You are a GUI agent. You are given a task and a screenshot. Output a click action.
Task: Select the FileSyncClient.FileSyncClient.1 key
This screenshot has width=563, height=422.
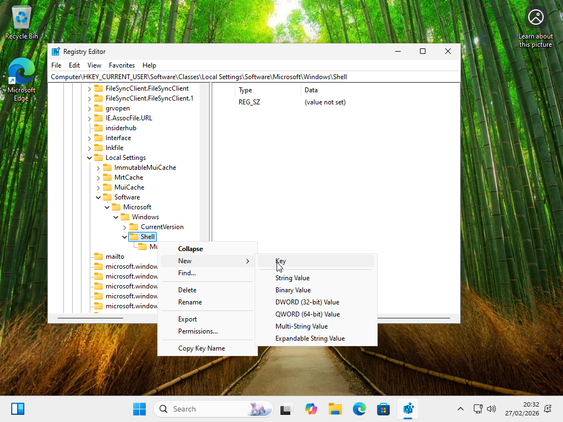click(x=149, y=98)
